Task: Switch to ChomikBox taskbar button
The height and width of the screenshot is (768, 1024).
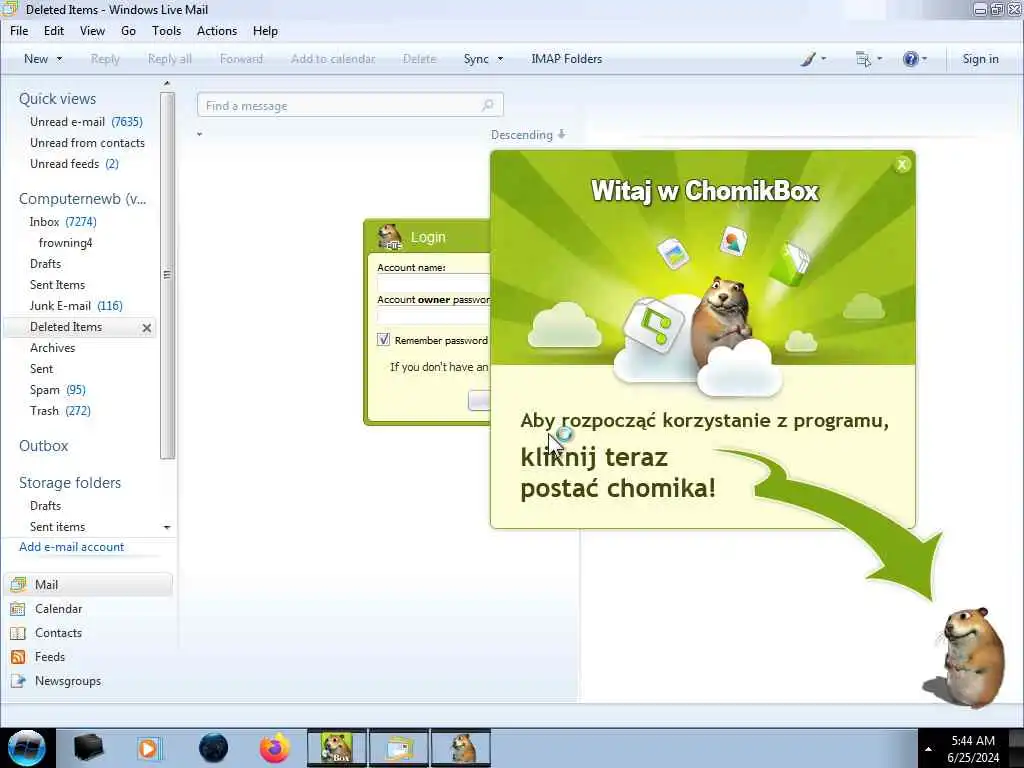Action: [x=337, y=748]
